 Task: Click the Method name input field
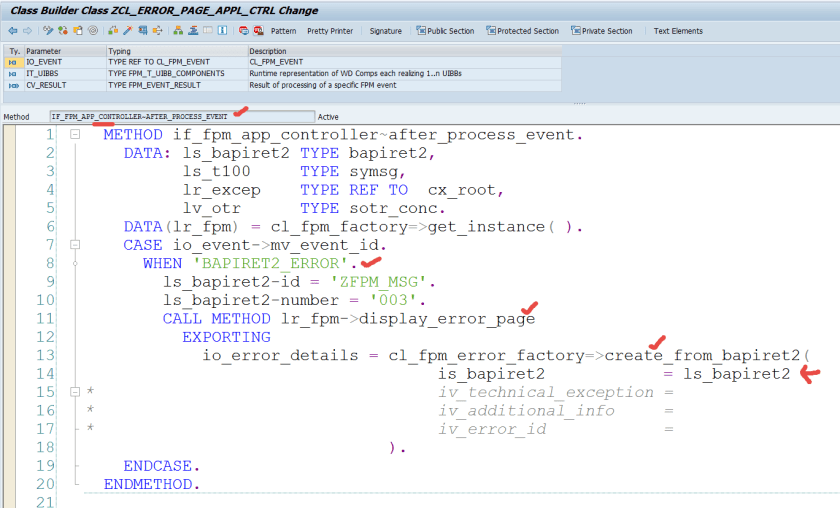click(x=180, y=116)
